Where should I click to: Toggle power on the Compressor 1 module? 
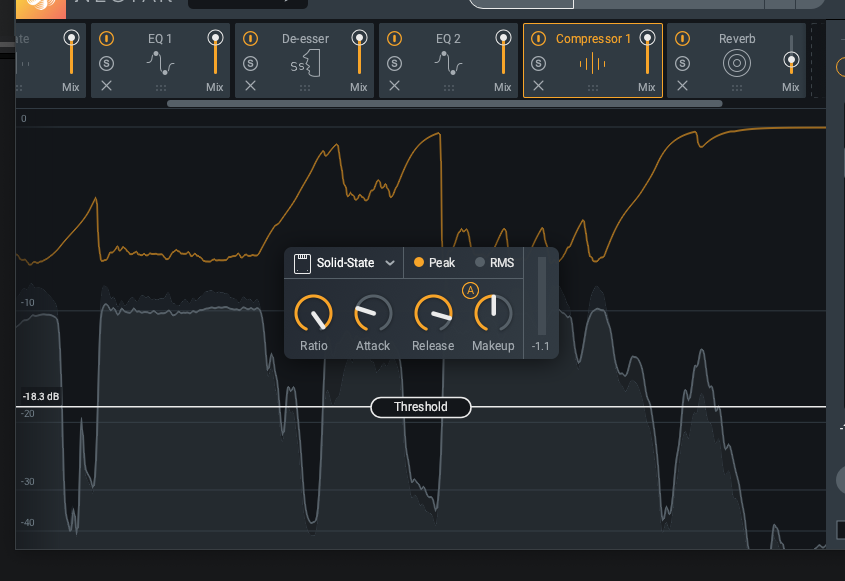coord(537,38)
